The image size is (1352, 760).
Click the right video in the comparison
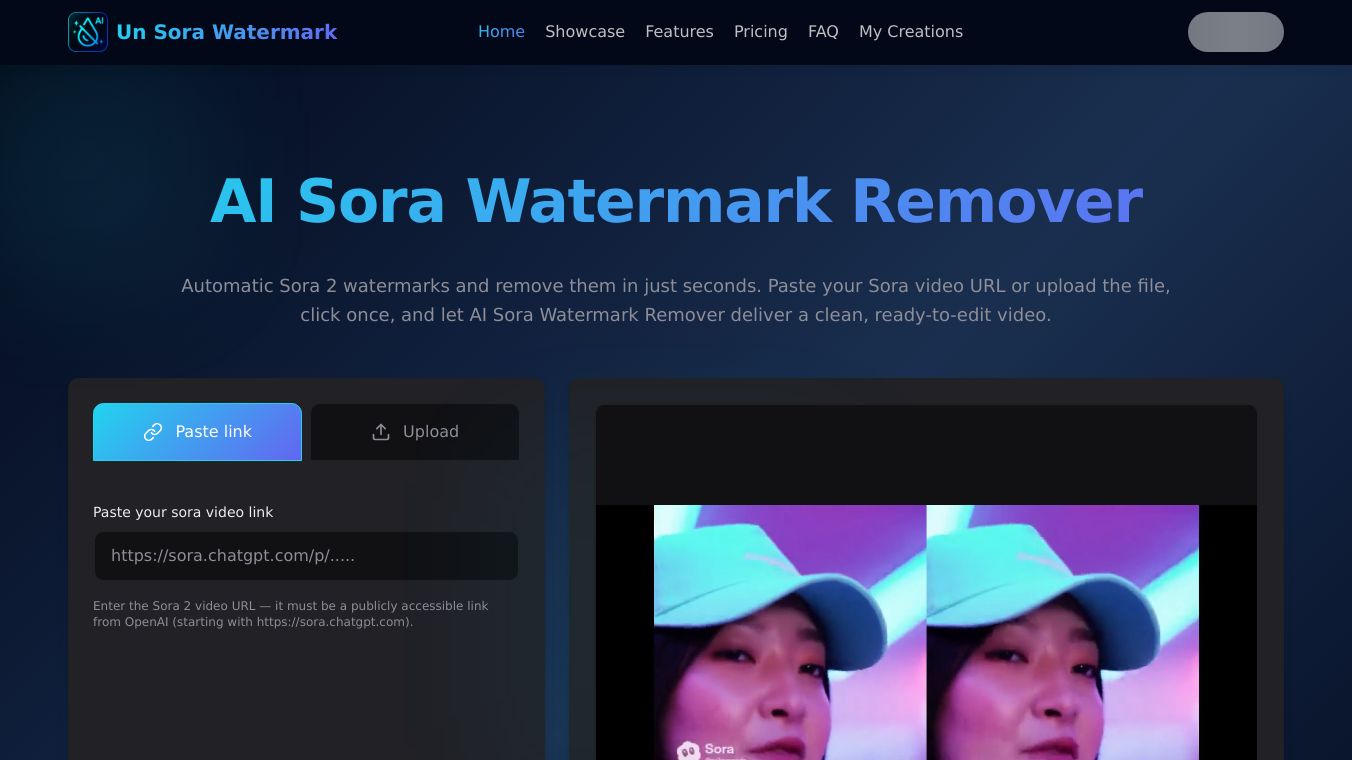1062,632
